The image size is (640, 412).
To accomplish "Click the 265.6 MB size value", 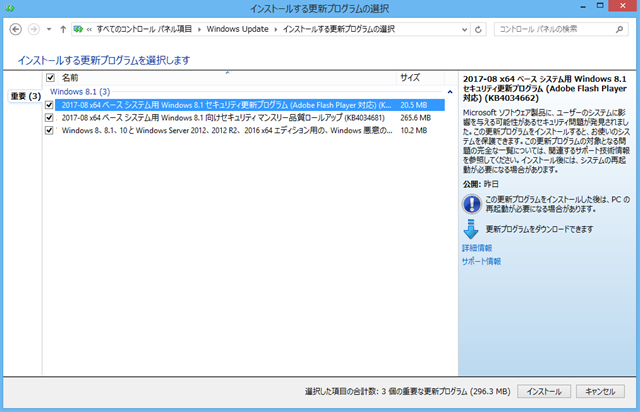I will (416, 118).
